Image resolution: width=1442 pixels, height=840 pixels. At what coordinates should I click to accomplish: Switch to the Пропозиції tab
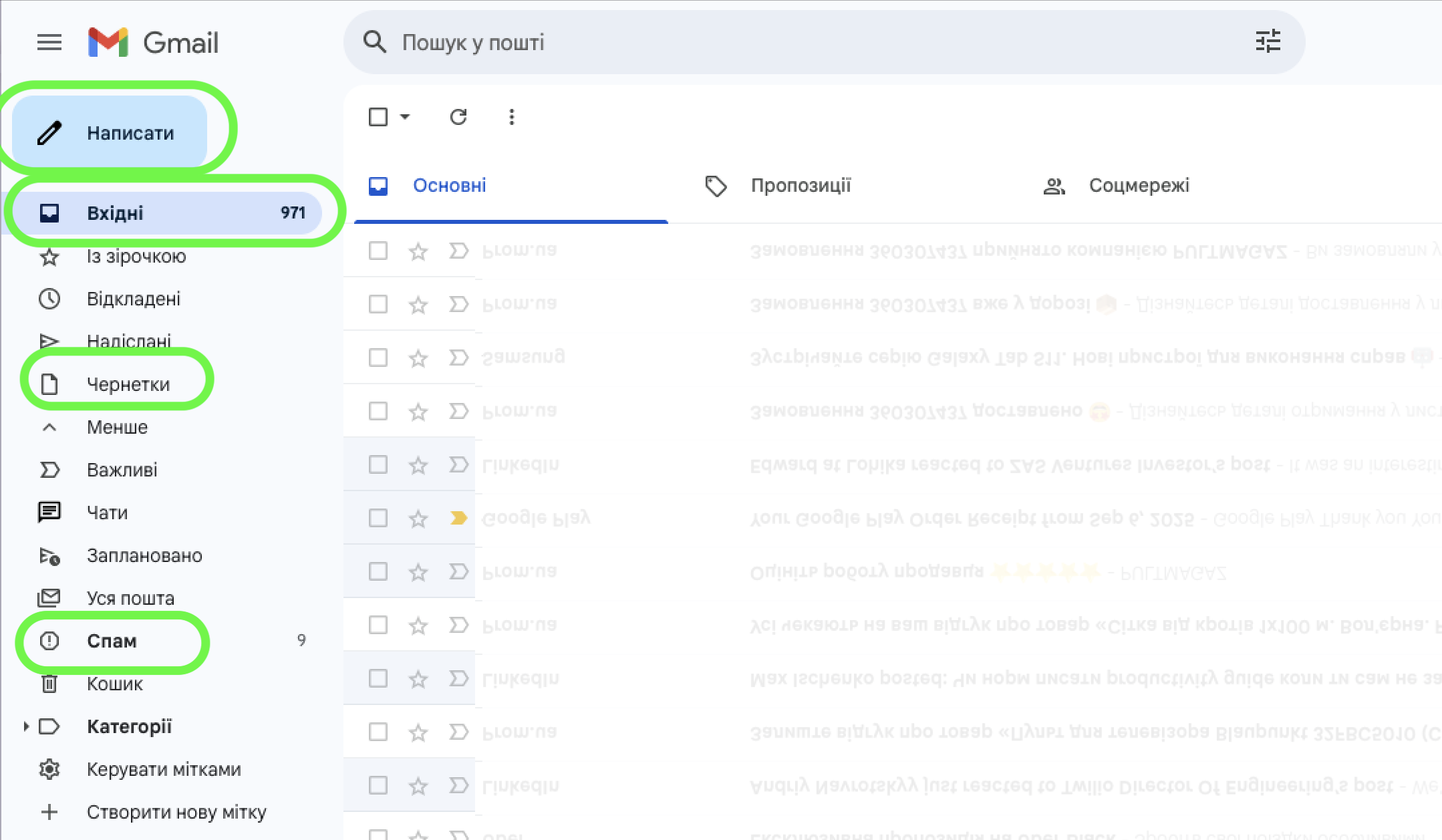pyautogui.click(x=800, y=185)
